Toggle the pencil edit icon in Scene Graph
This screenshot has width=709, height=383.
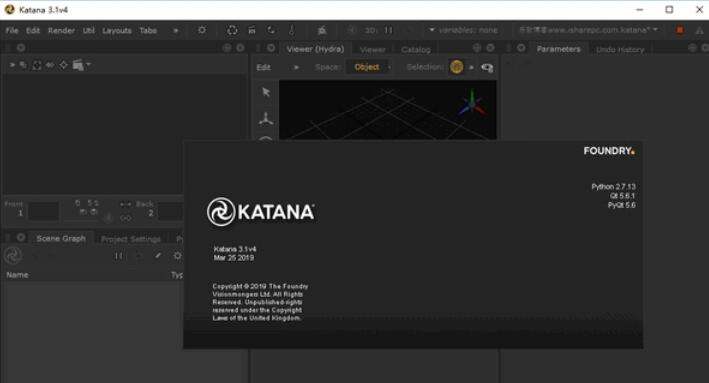(x=157, y=256)
